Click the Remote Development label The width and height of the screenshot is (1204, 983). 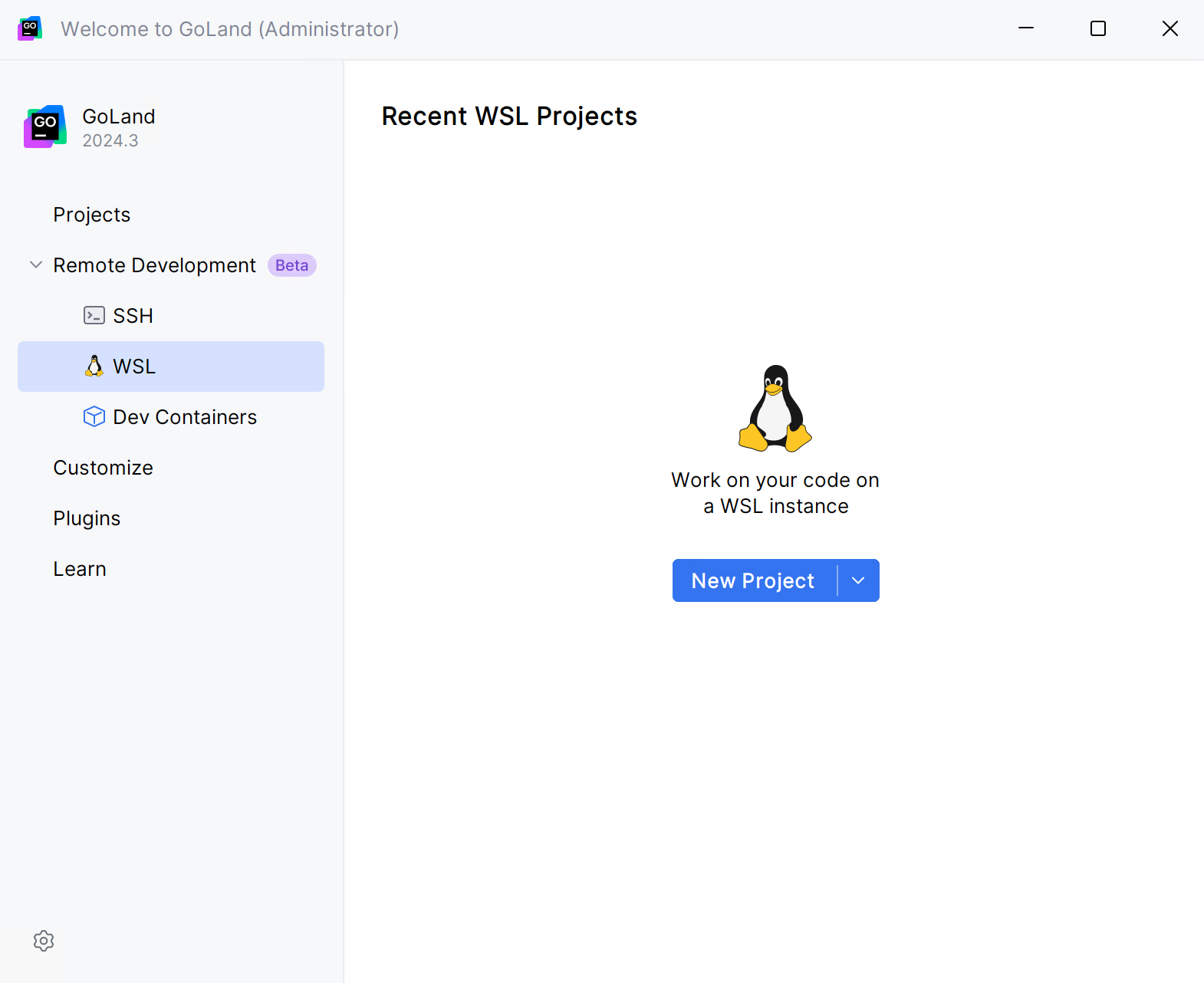[x=155, y=265]
